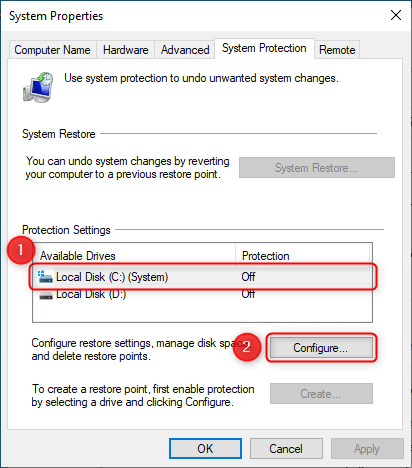
Task: Click the system protection computer icon
Action: [38, 87]
